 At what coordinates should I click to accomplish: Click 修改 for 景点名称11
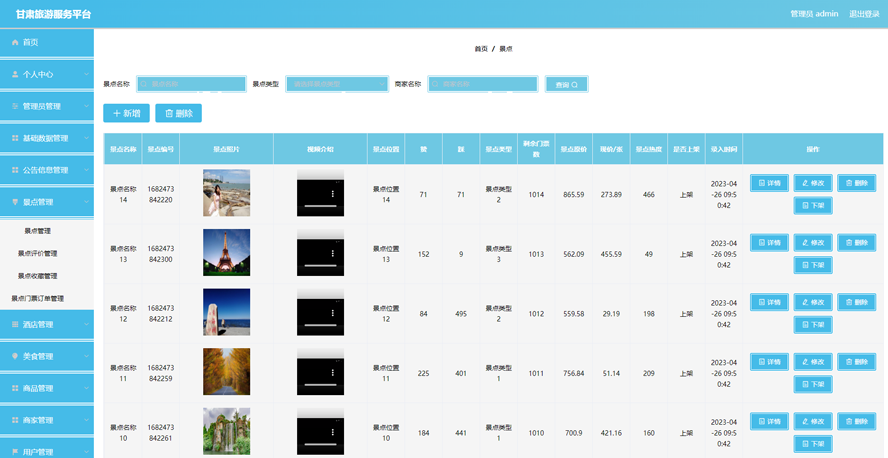point(813,362)
